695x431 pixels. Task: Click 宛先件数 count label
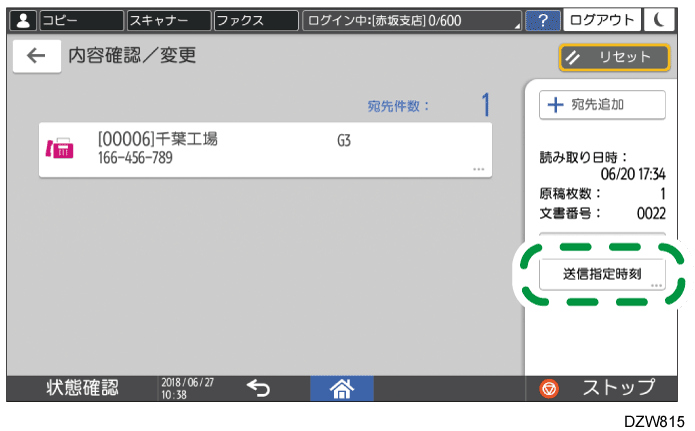coord(398,106)
